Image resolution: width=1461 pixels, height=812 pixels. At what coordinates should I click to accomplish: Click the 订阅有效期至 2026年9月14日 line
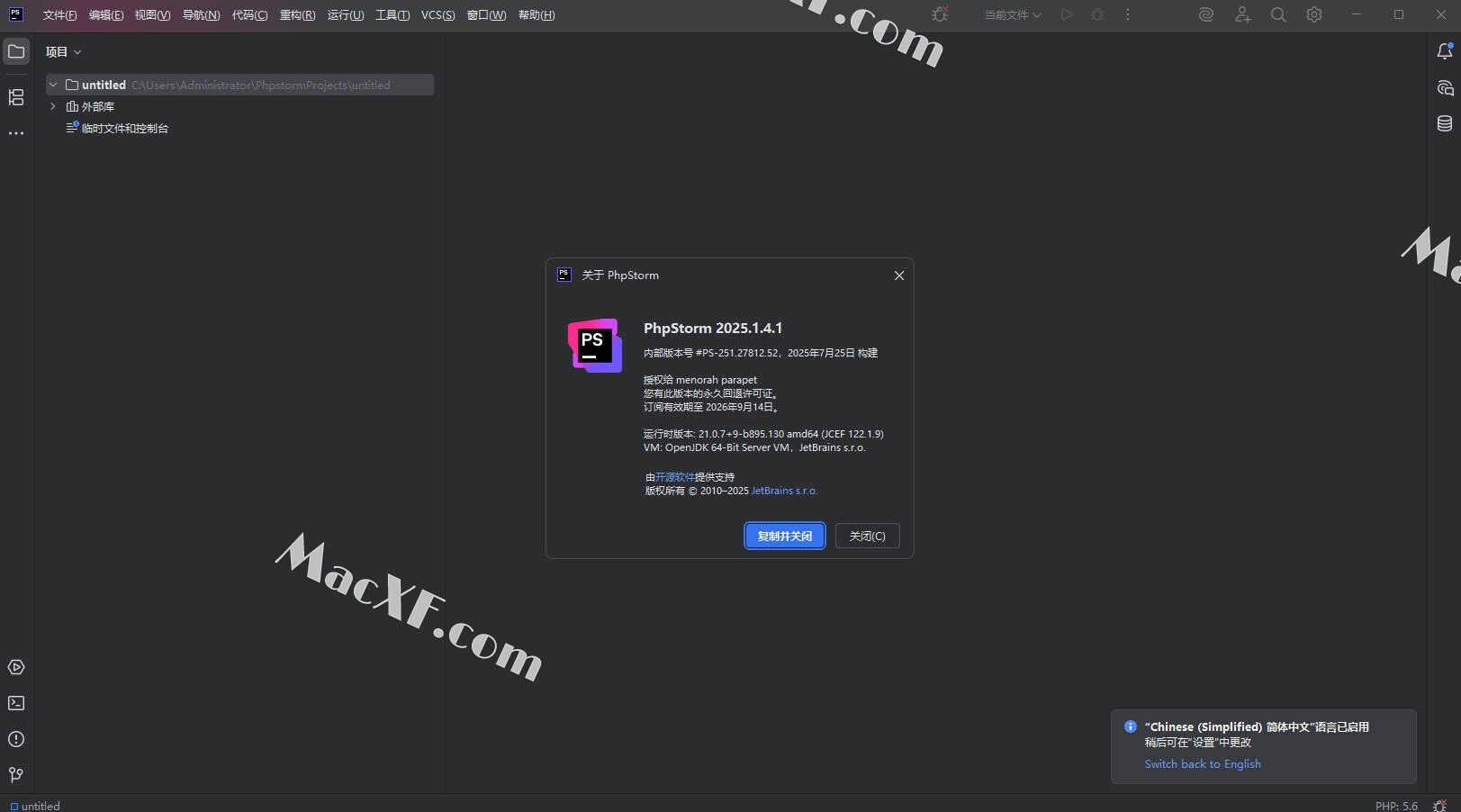click(x=711, y=407)
